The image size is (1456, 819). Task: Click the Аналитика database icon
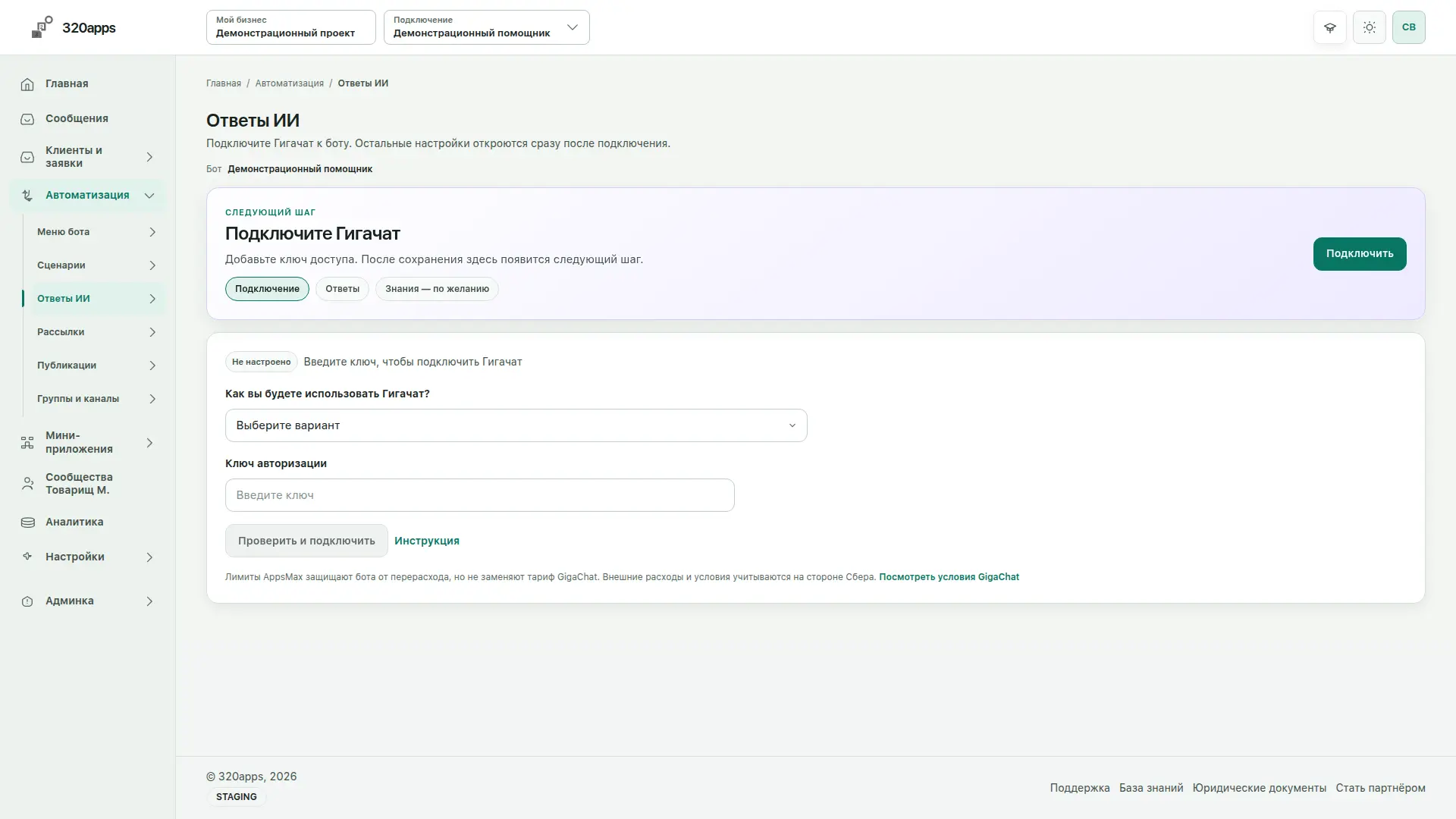27,522
